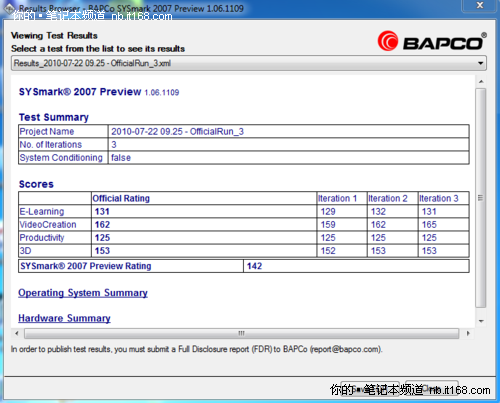Click the Results Browser title bar icon
500x403 pixels.
[9, 8]
